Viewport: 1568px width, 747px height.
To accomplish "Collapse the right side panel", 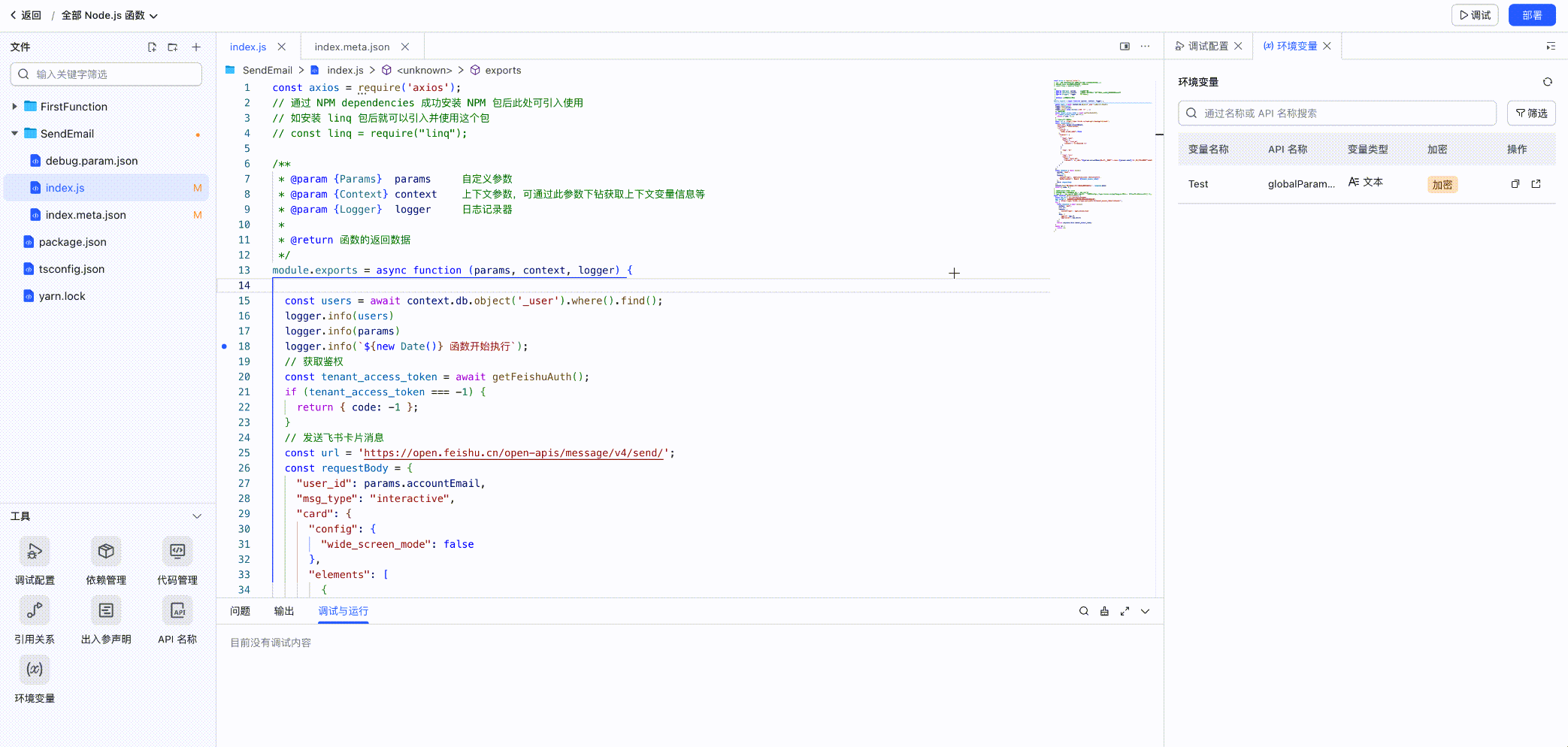I will (1551, 47).
